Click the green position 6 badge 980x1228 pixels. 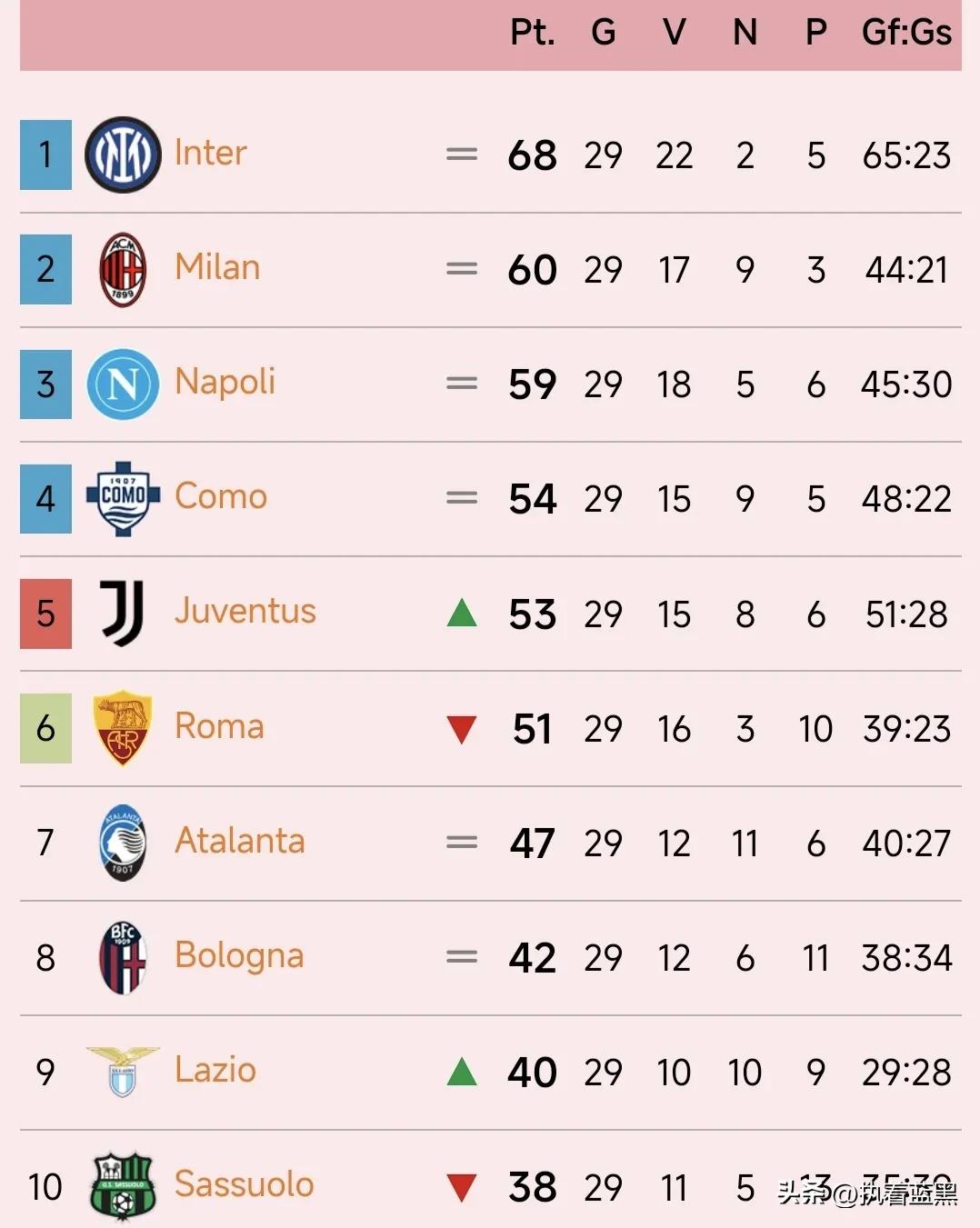coord(45,728)
